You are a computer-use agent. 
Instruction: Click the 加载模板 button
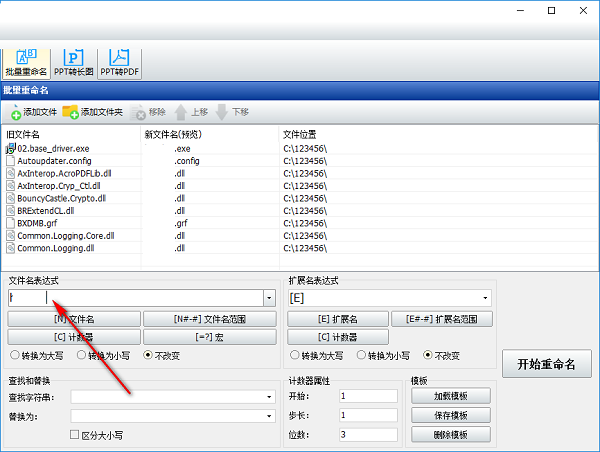pos(450,396)
